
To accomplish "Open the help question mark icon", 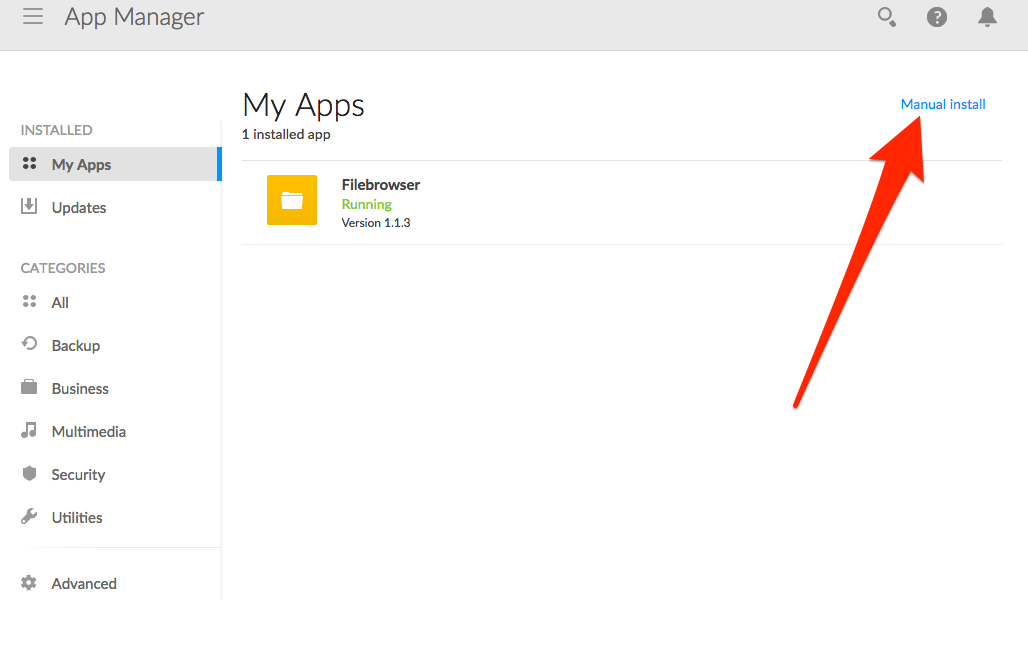I will (937, 17).
